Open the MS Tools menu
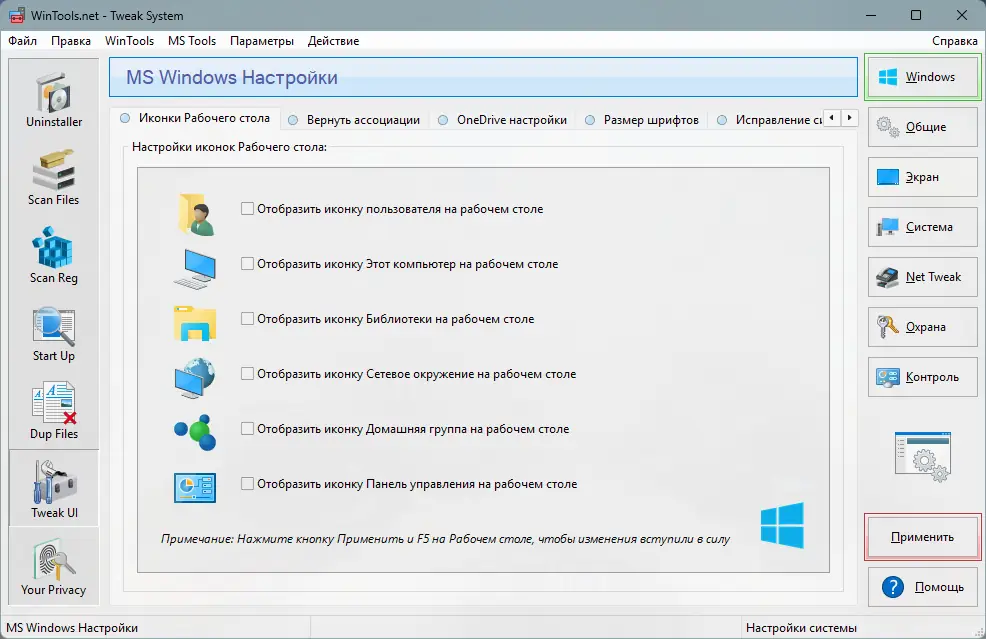The height and width of the screenshot is (639, 986). 192,41
